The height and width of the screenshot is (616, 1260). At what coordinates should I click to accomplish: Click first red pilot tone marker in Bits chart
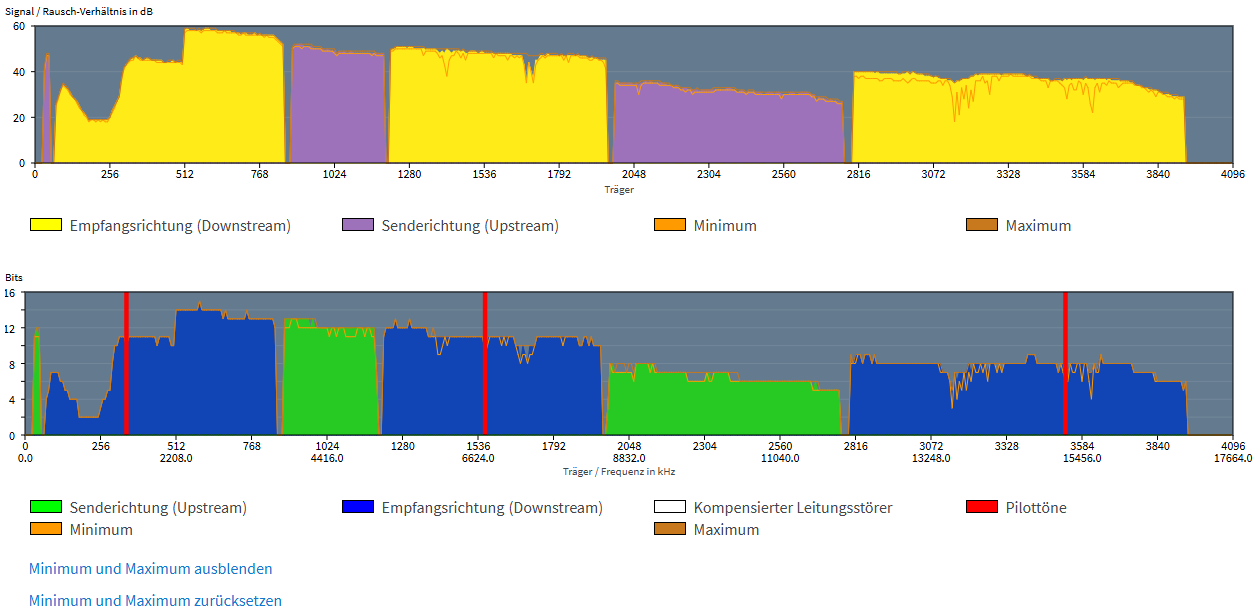(x=126, y=363)
